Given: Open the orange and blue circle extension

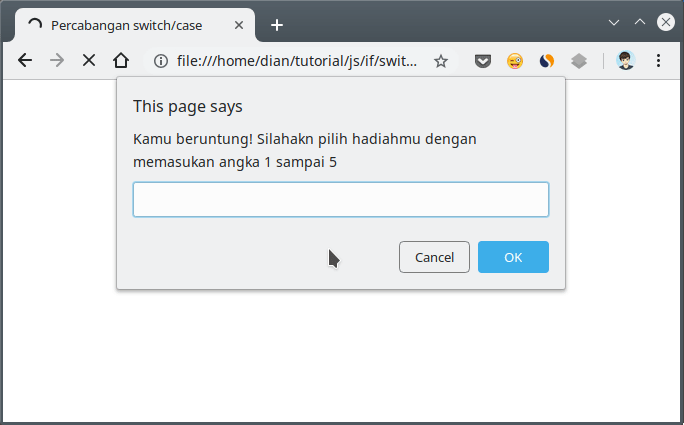Looking at the screenshot, I should click(x=546, y=61).
